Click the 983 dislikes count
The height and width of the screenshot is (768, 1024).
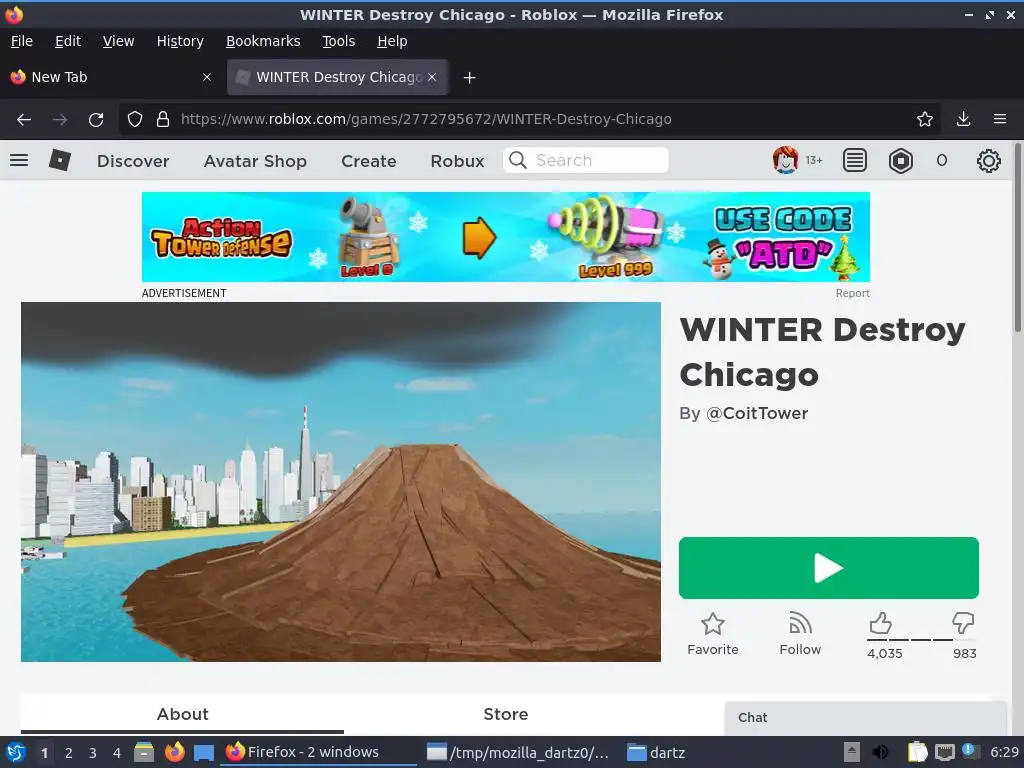coord(965,654)
